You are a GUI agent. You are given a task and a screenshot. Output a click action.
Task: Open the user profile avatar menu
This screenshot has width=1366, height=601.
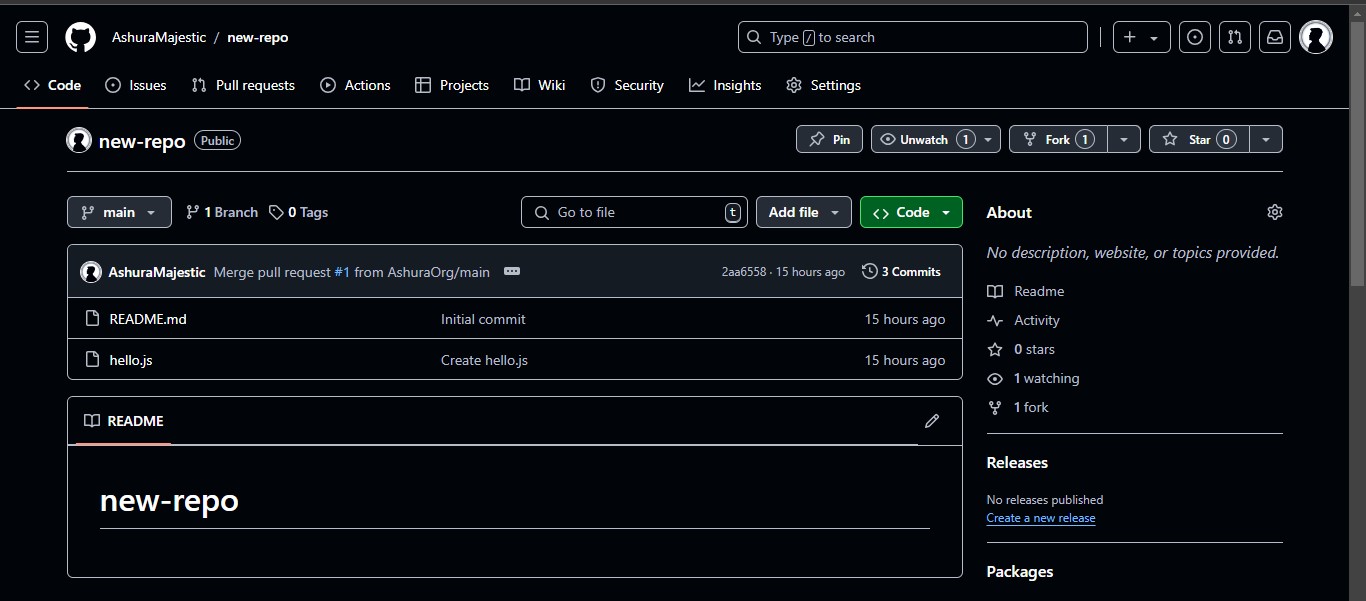(x=1316, y=37)
